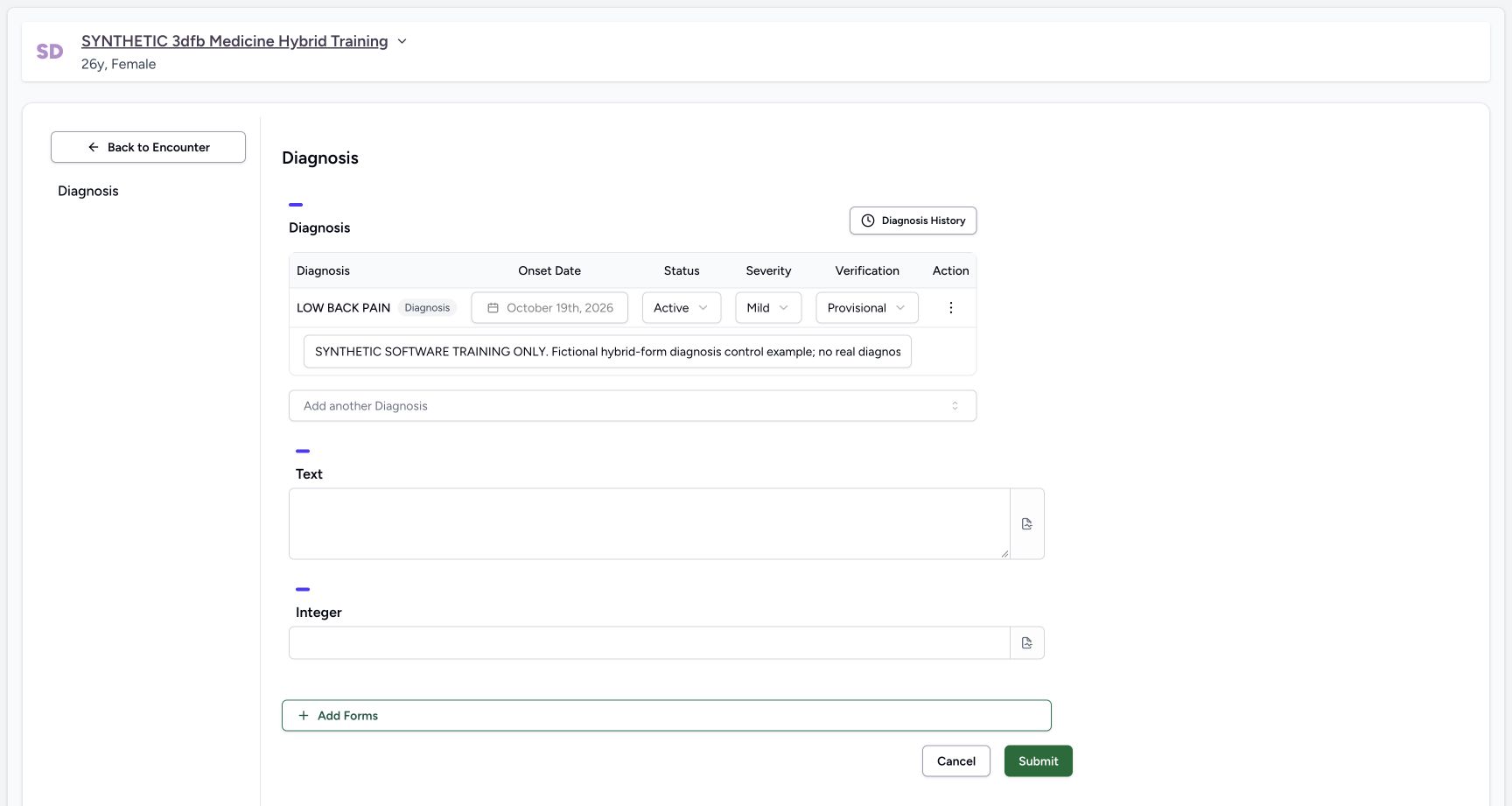The width and height of the screenshot is (1512, 806).
Task: Click the plus icon in Add Forms
Action: click(304, 716)
